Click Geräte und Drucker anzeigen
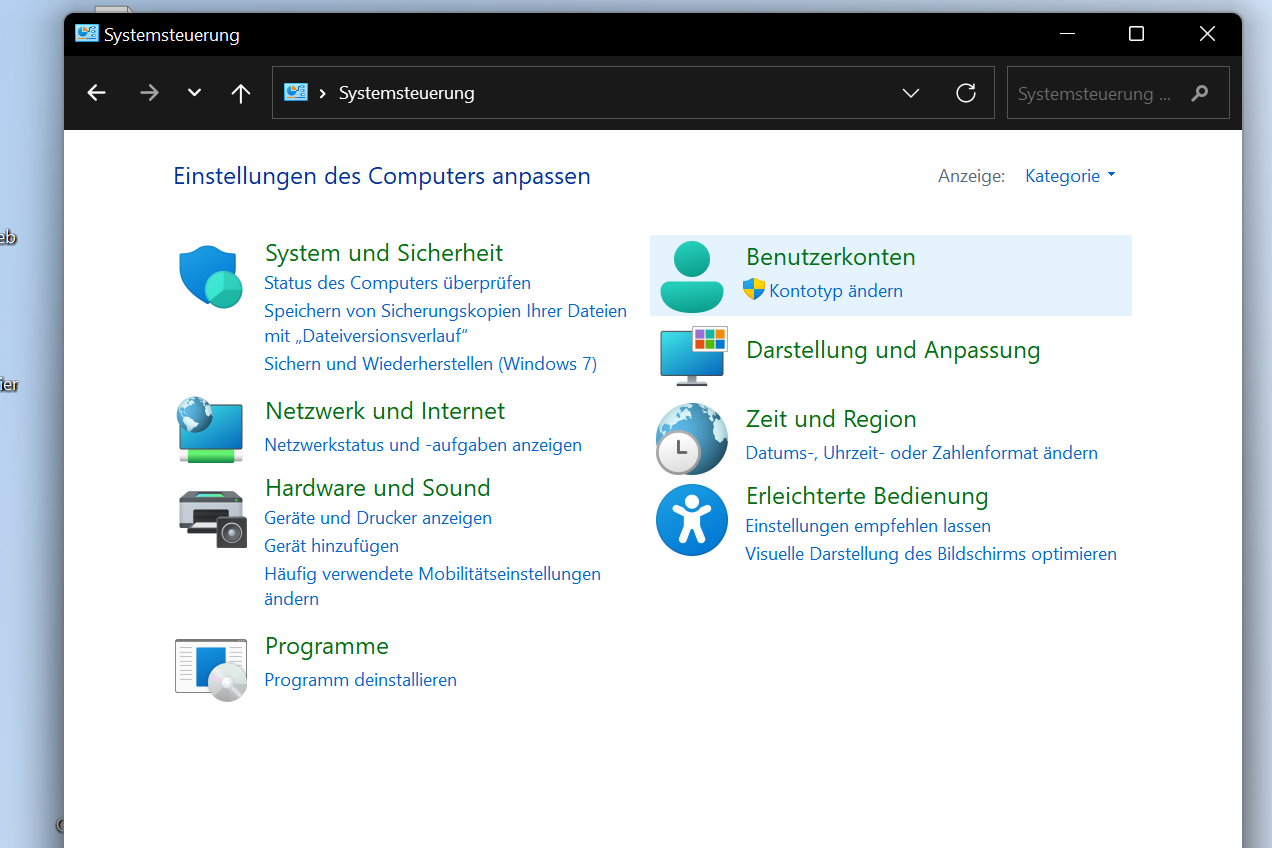Image resolution: width=1272 pixels, height=848 pixels. click(378, 518)
